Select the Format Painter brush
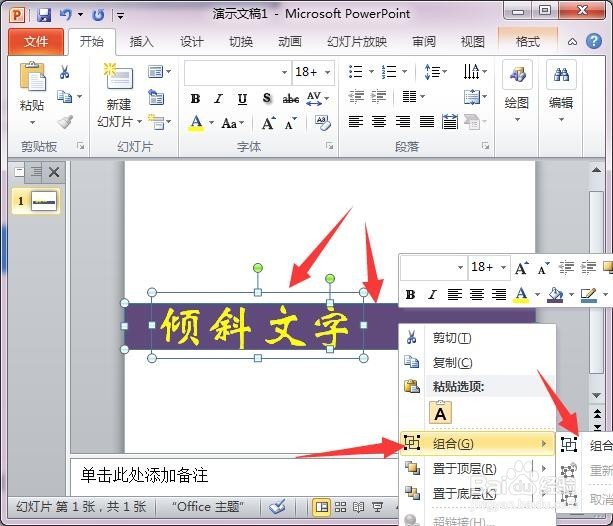This screenshot has height=526, width=613. pos(65,122)
